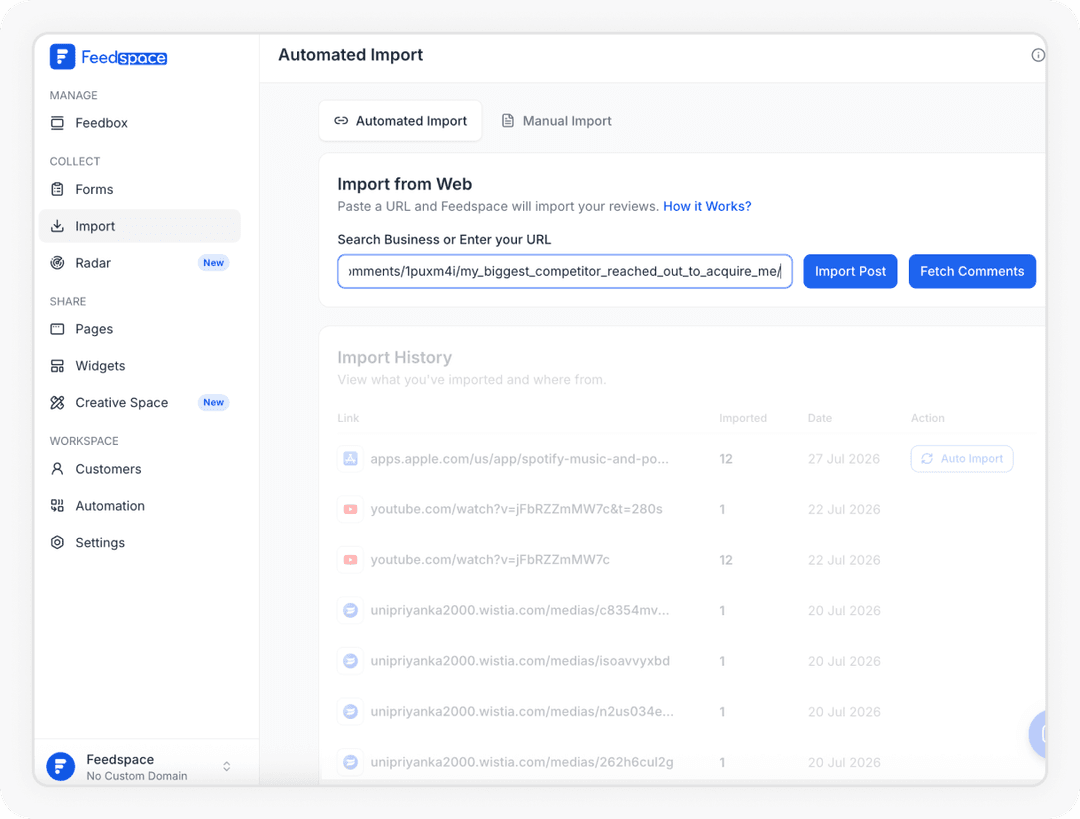Switch to the Automated Import tab
The image size is (1080, 819).
400,121
